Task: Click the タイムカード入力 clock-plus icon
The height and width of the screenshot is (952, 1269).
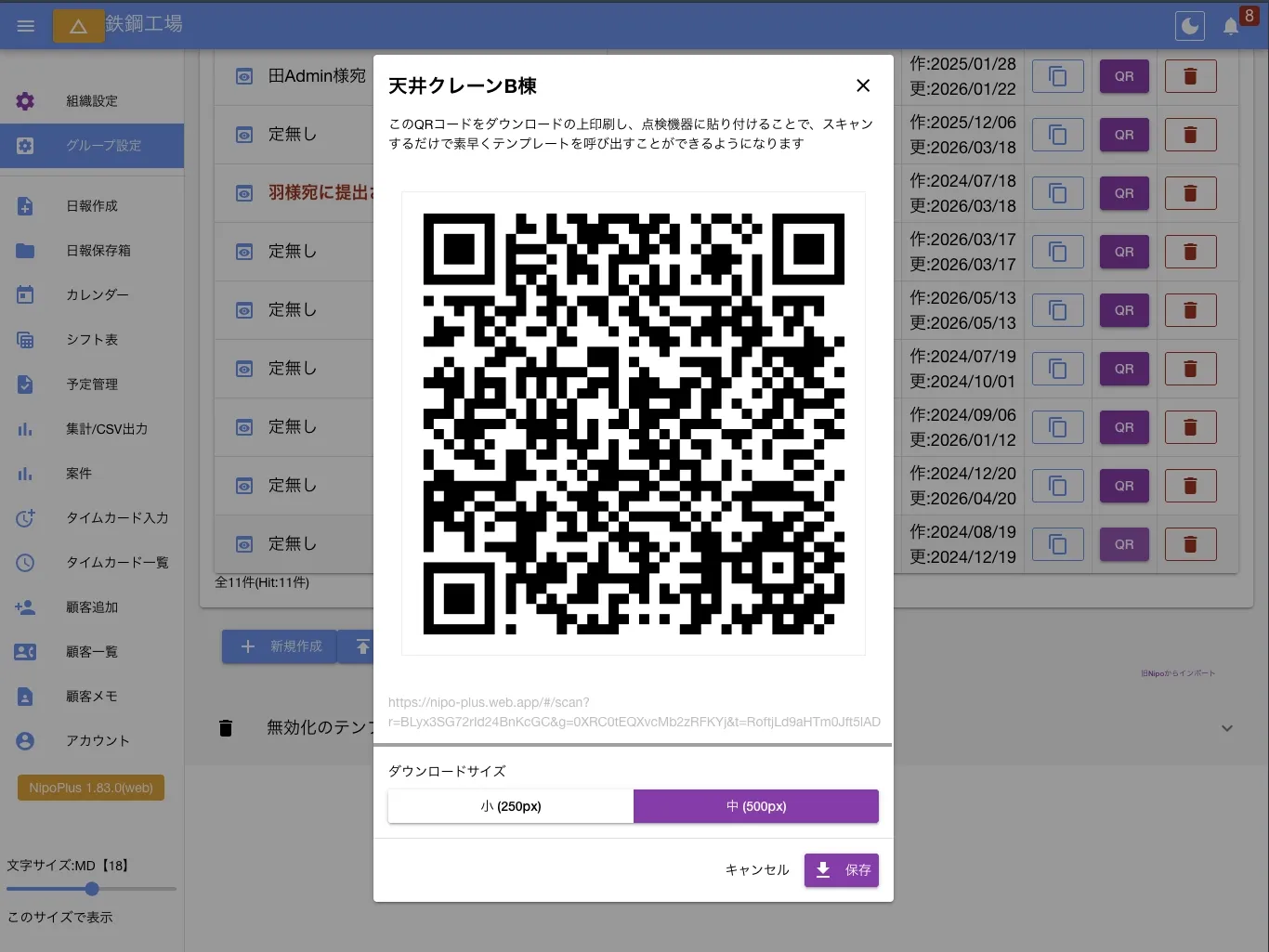Action: pos(25,518)
